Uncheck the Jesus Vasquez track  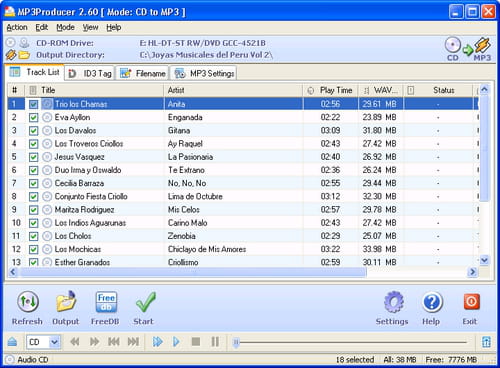tap(33, 157)
